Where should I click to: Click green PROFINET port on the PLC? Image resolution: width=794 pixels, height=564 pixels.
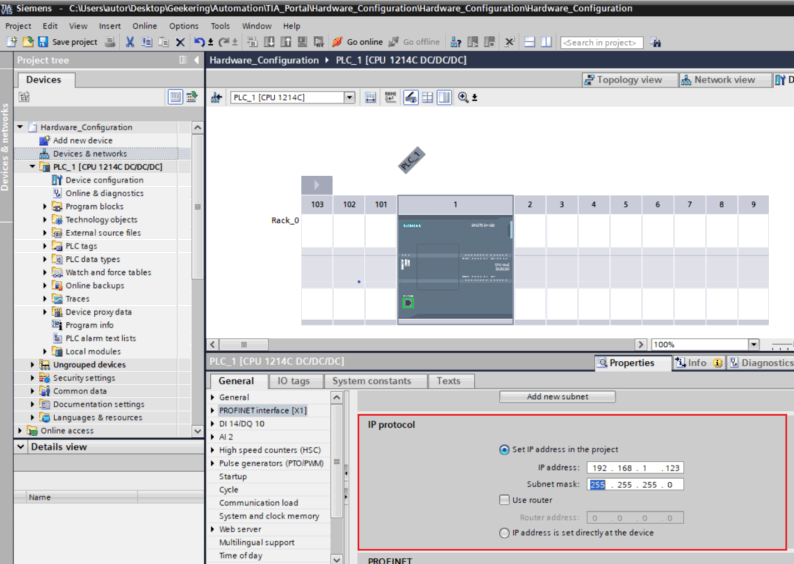pos(408,303)
